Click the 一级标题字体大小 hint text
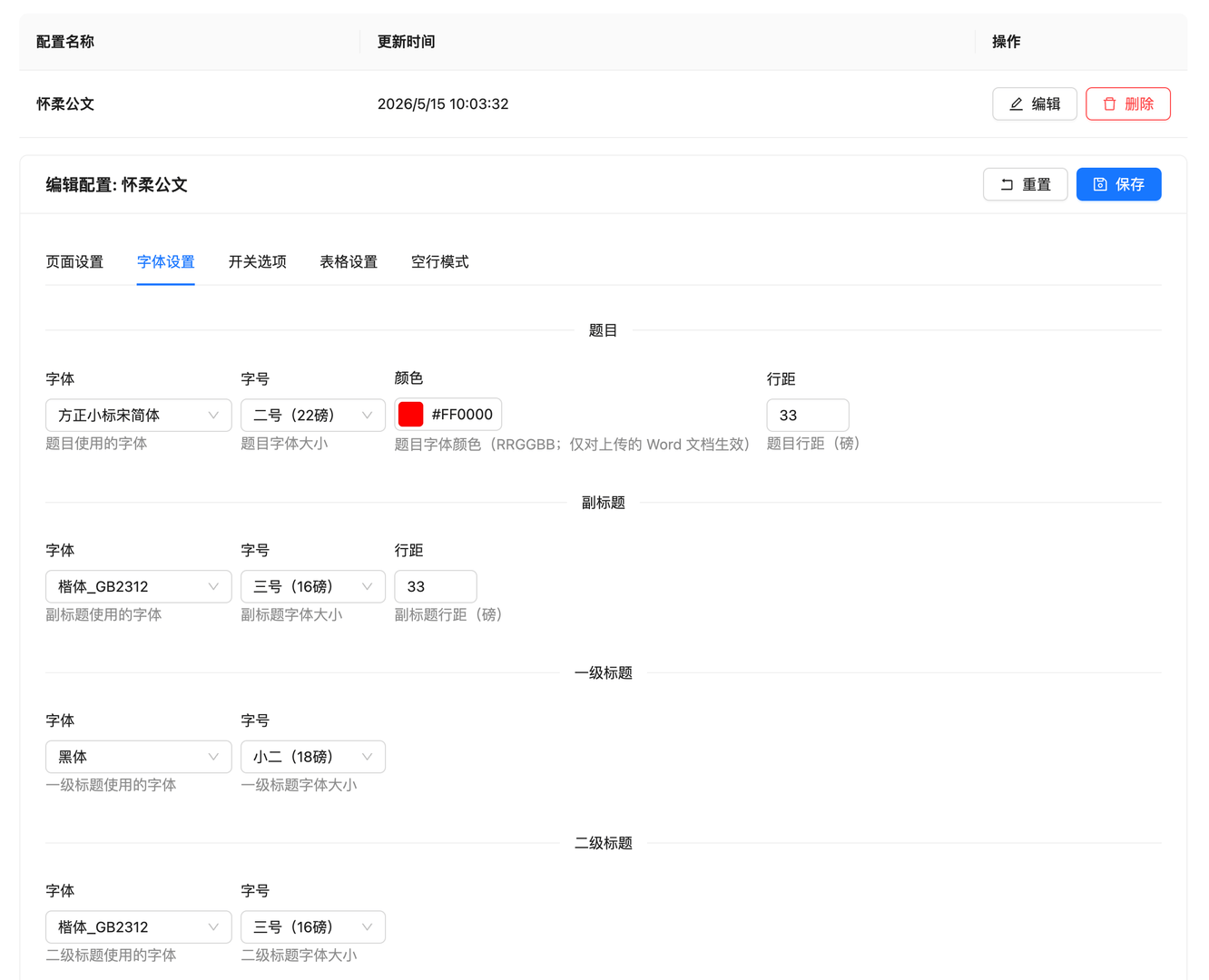1209x980 pixels. tap(299, 786)
